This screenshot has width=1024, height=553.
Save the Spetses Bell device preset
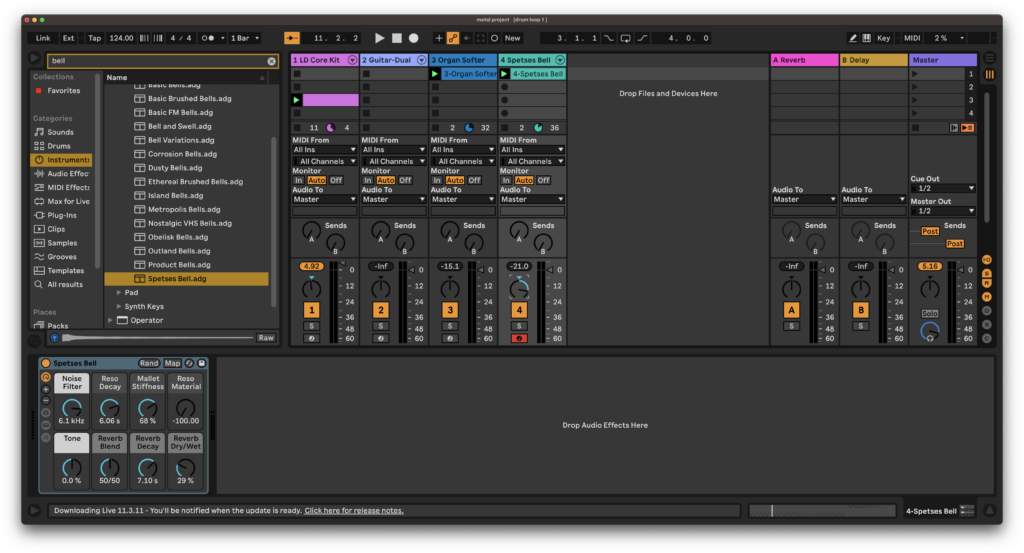pos(202,363)
